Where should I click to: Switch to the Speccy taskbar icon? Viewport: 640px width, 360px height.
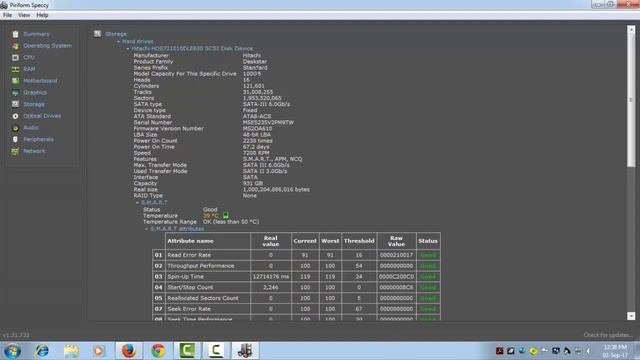[x=245, y=351]
